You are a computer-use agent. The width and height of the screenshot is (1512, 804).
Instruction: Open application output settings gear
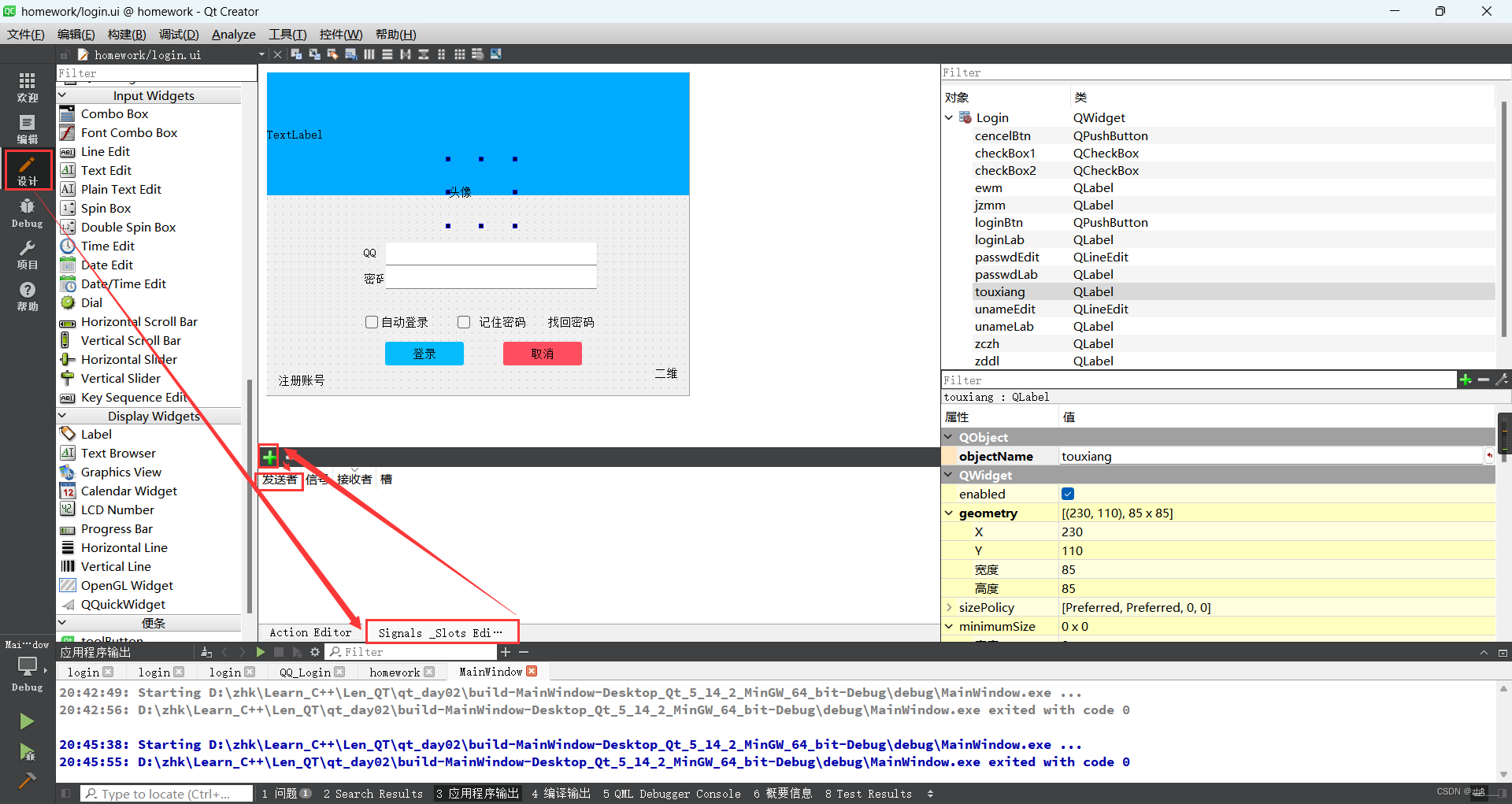tap(315, 652)
